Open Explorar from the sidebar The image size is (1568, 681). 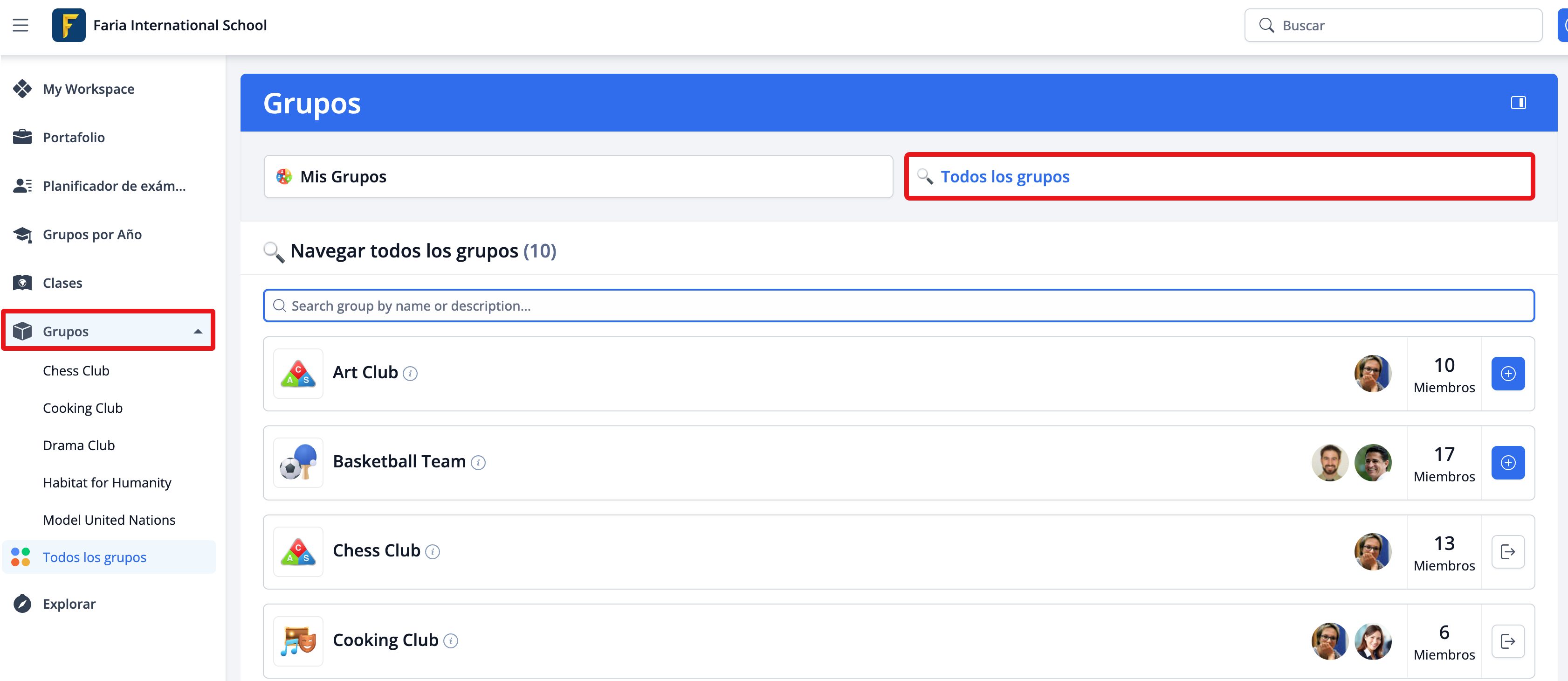coord(69,604)
